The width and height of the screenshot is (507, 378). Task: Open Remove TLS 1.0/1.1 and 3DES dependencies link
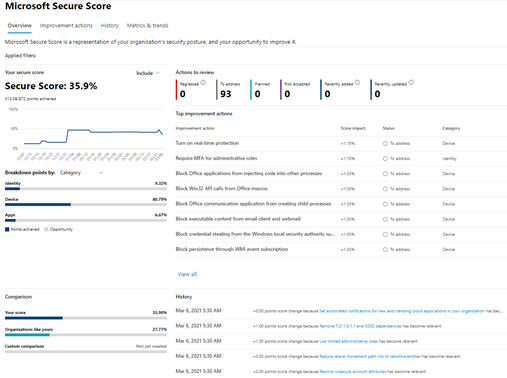(x=360, y=326)
